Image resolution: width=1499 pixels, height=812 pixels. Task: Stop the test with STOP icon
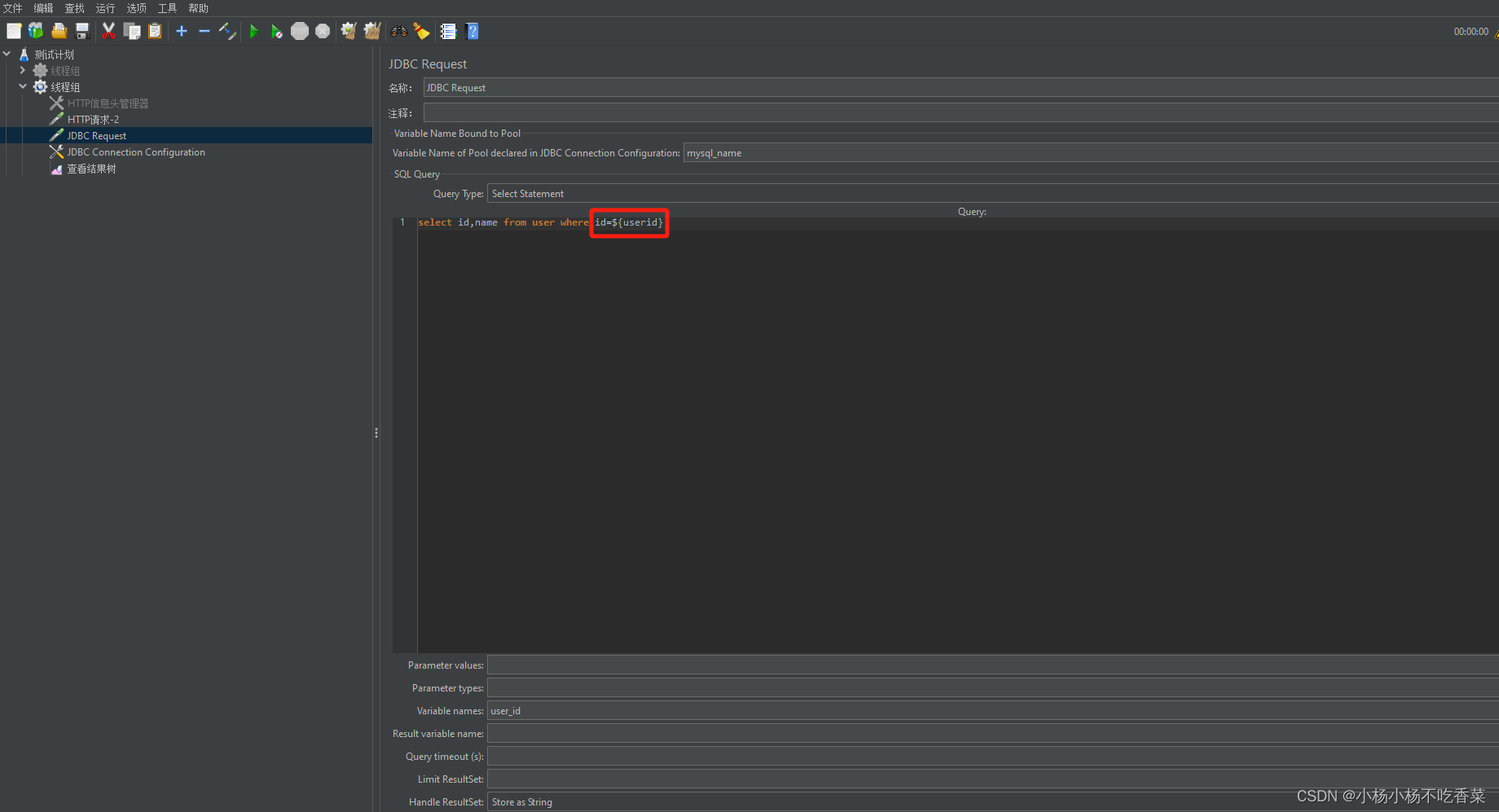click(300, 31)
